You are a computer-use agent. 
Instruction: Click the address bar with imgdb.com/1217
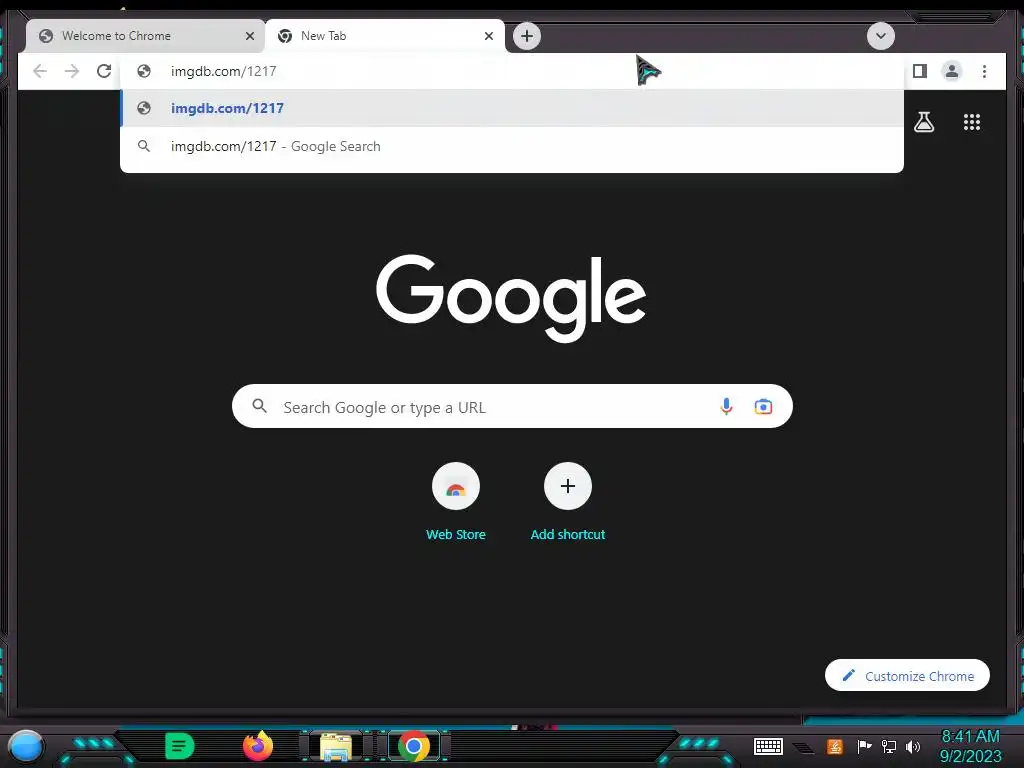(512, 71)
